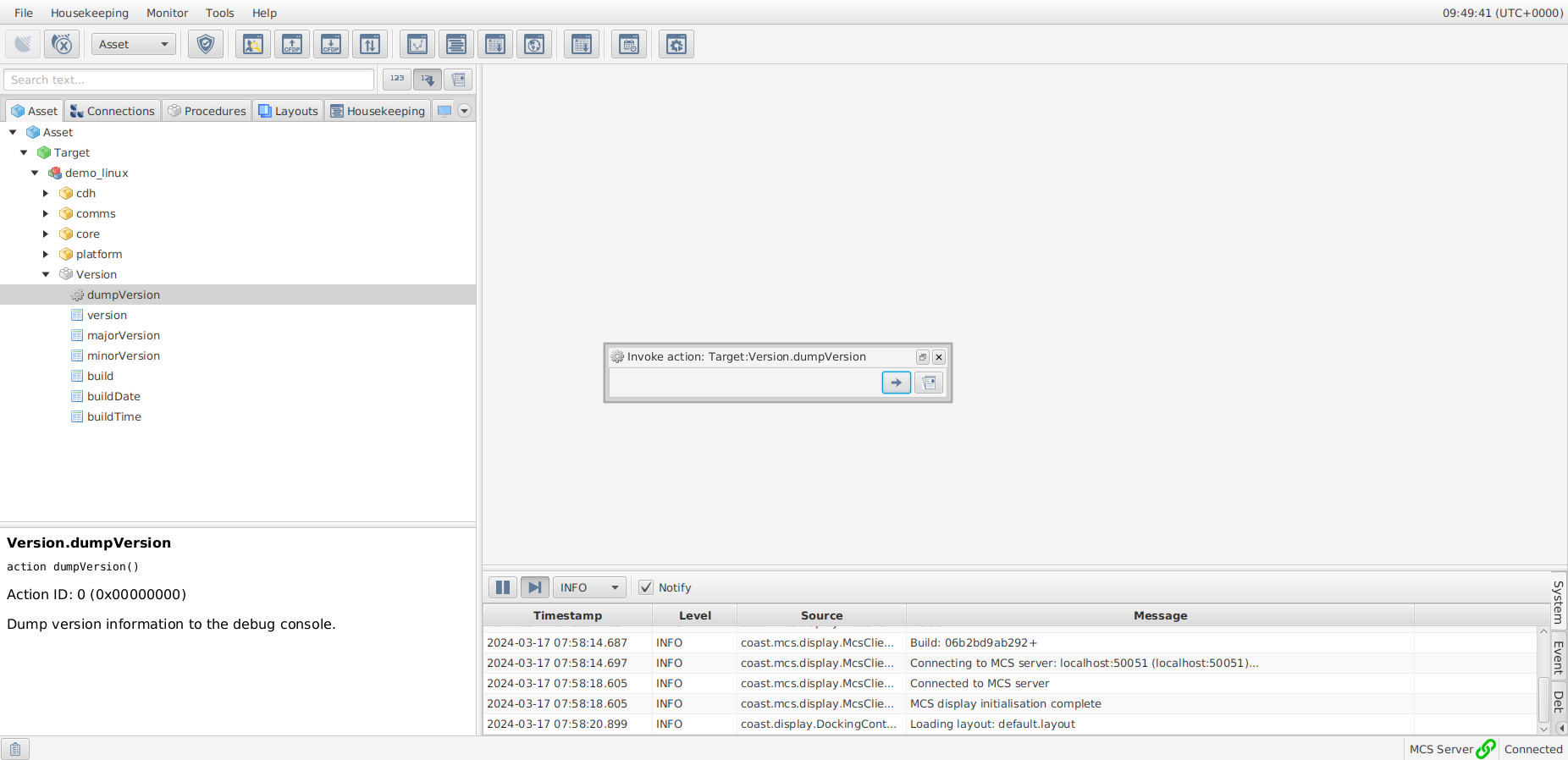Send the dumpVersion action with arrow button
The height and width of the screenshot is (760, 1568).
click(x=897, y=383)
